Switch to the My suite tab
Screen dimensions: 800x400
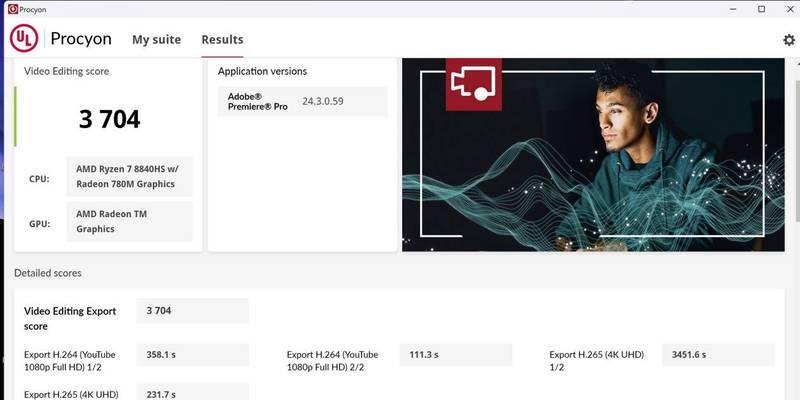(x=156, y=39)
